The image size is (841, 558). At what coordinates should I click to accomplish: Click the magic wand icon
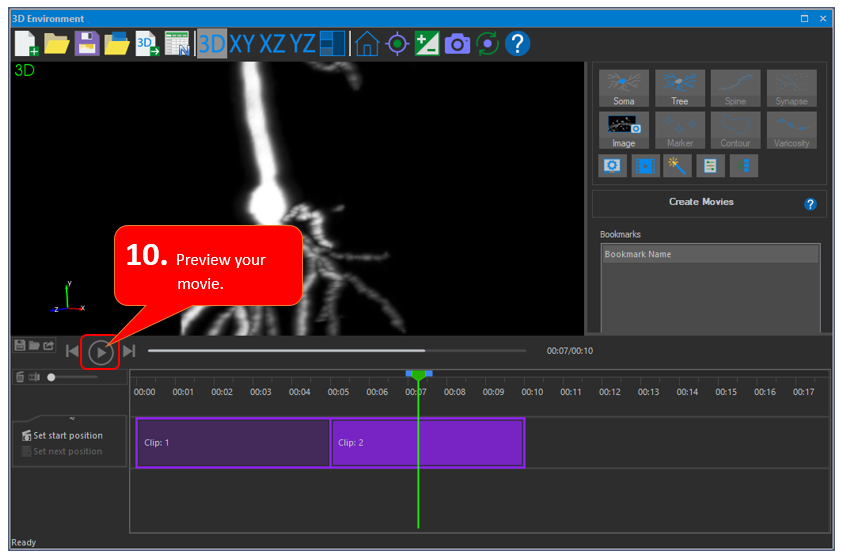pyautogui.click(x=678, y=166)
